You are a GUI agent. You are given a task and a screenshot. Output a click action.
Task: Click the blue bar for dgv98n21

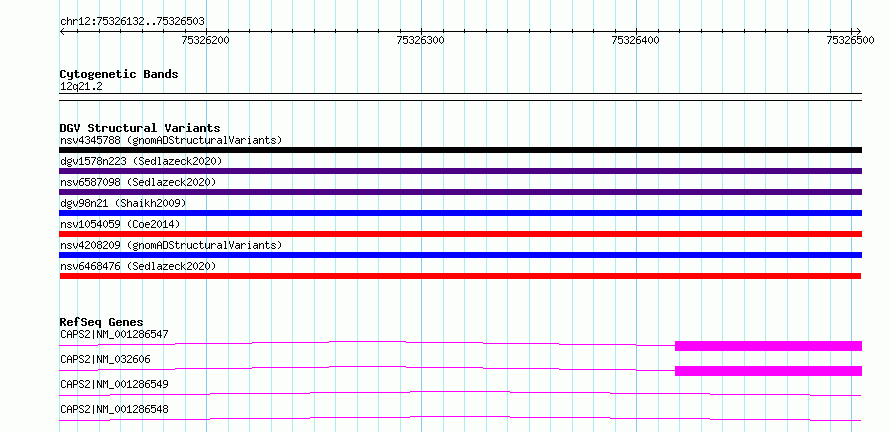point(460,213)
